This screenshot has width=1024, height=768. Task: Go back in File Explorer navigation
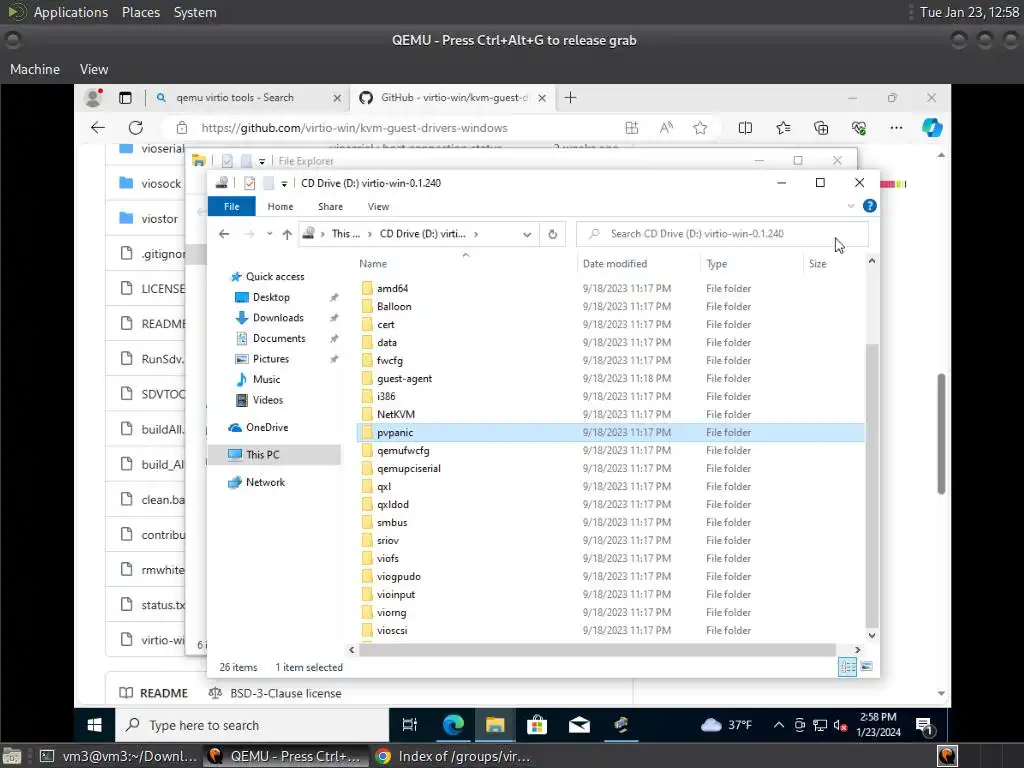[224, 234]
